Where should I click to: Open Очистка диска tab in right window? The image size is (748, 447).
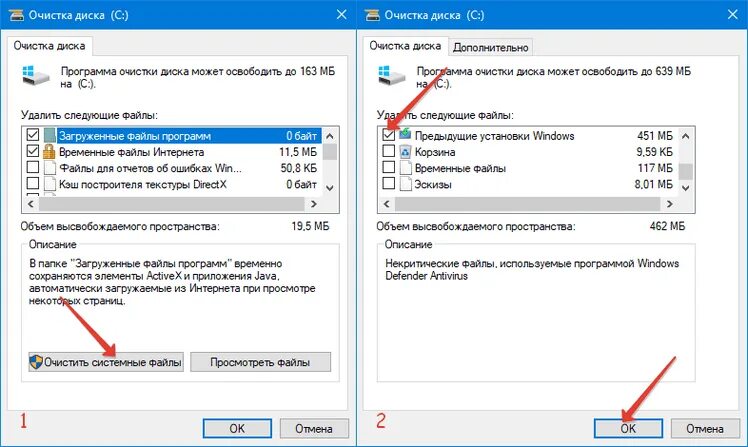point(405,46)
